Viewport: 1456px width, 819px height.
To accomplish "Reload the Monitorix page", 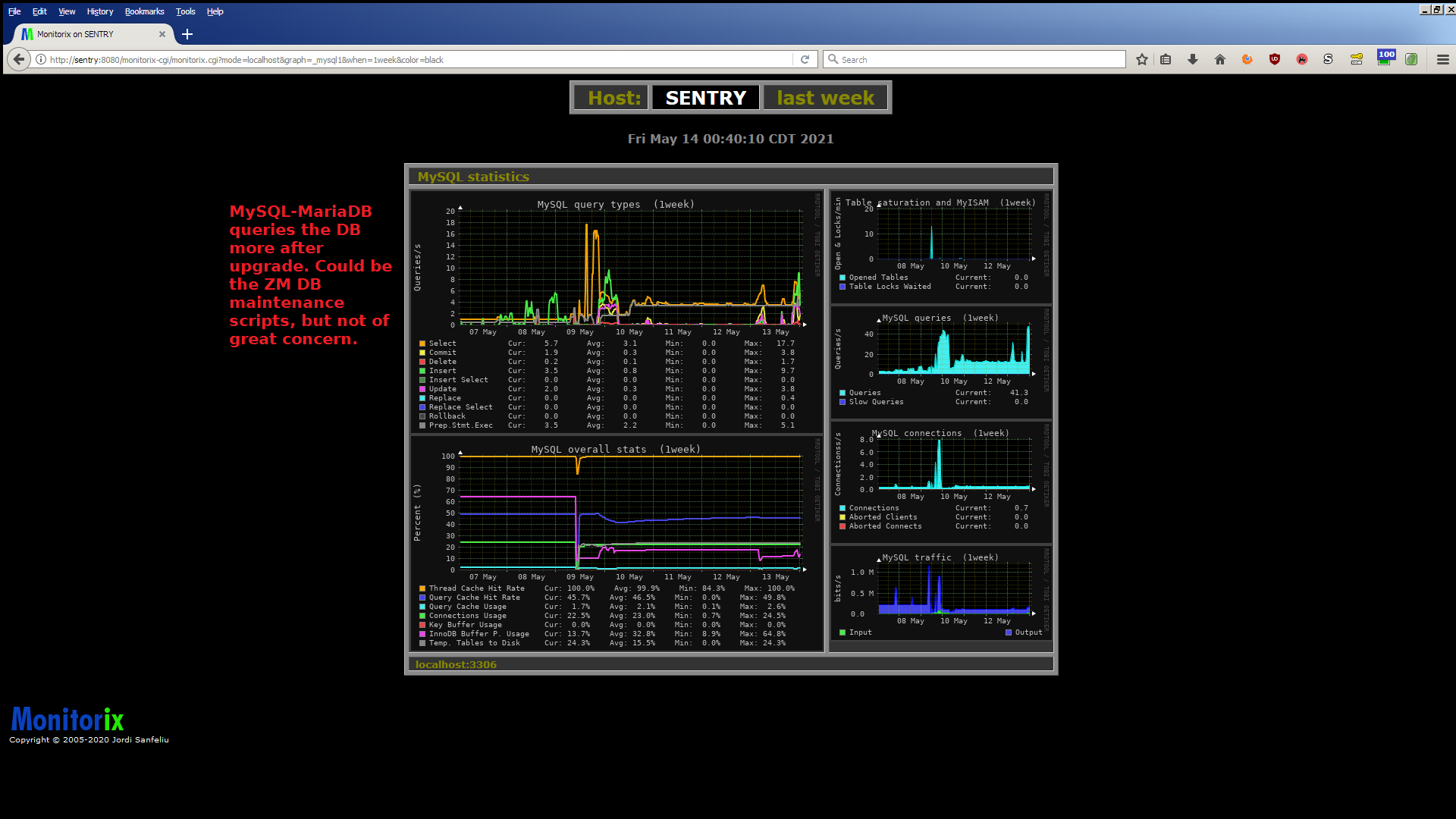I will 805,59.
